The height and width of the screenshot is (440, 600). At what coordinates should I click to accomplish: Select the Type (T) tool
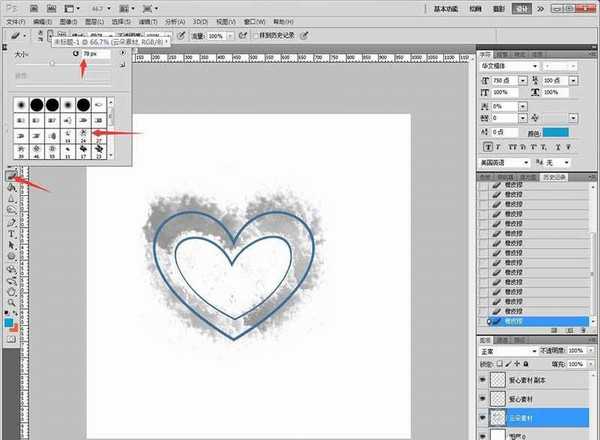[x=11, y=232]
